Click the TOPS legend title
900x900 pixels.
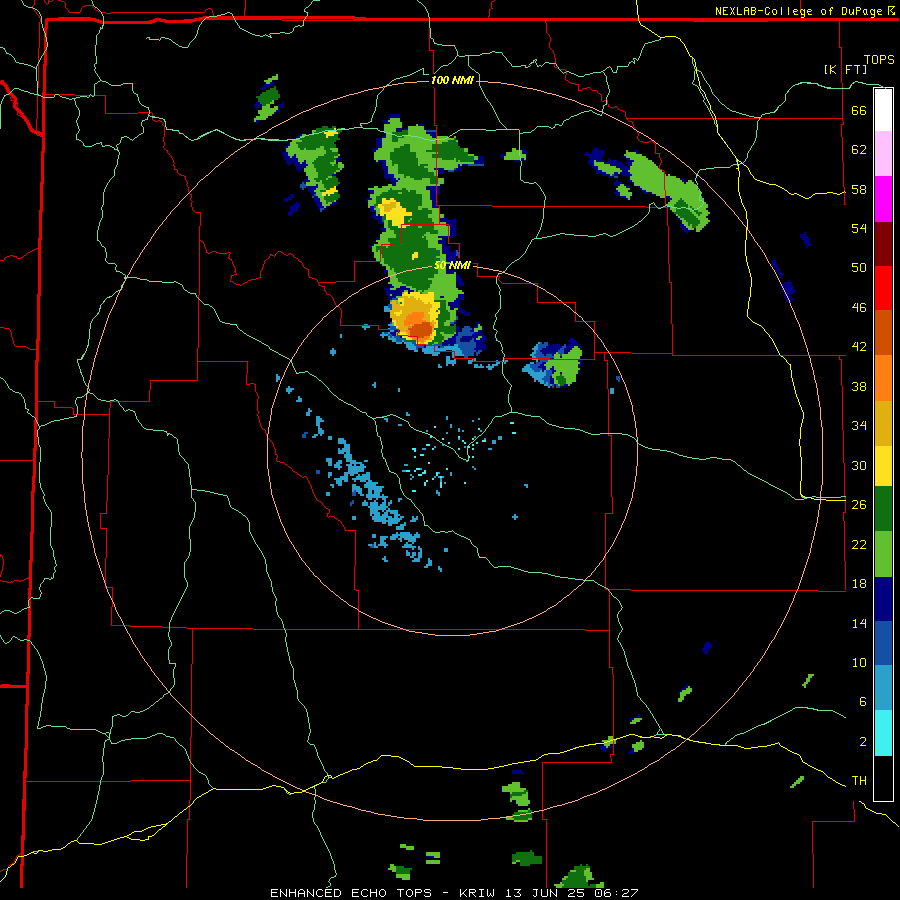pos(879,60)
